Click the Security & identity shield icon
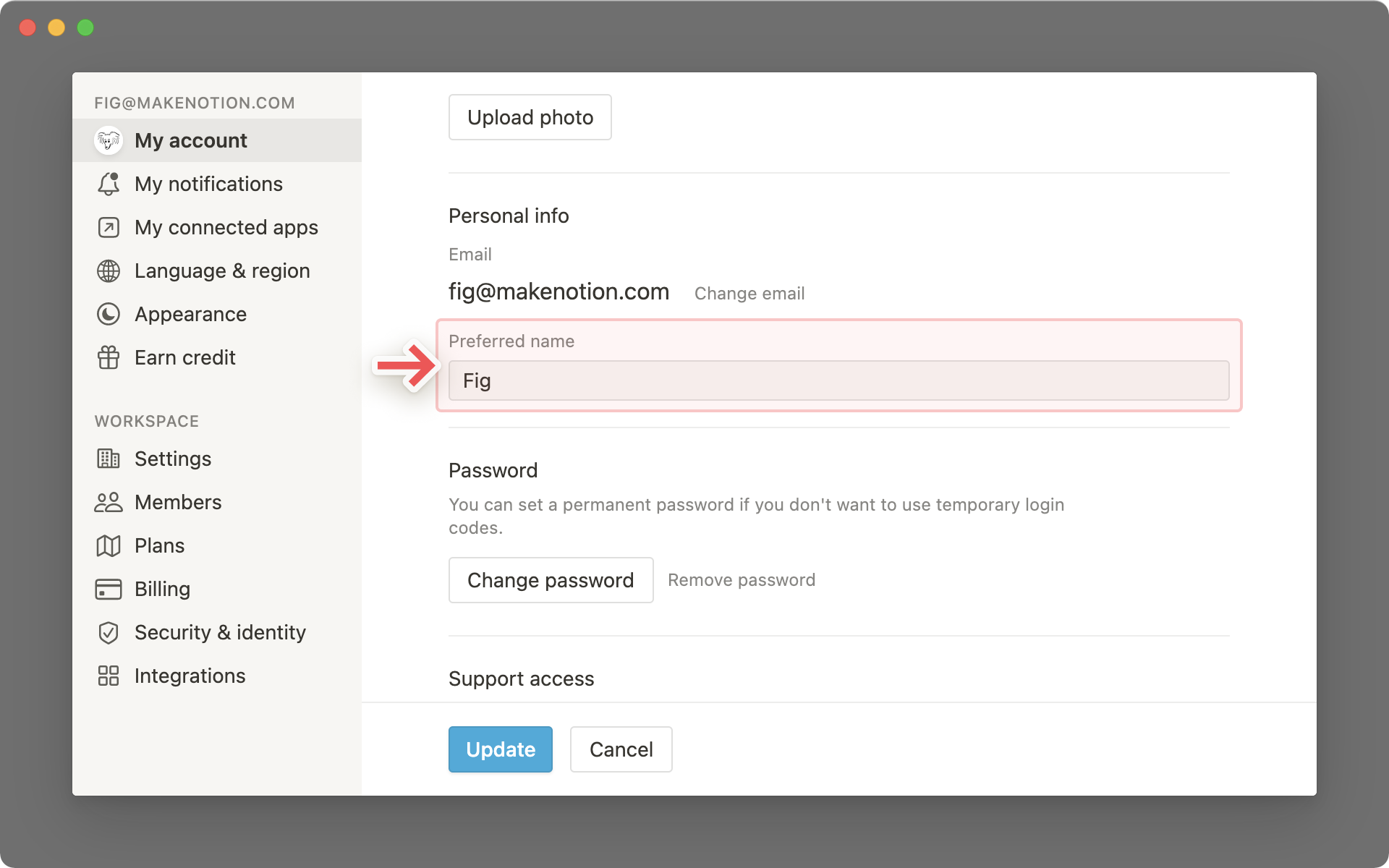Viewport: 1389px width, 868px height. click(109, 632)
